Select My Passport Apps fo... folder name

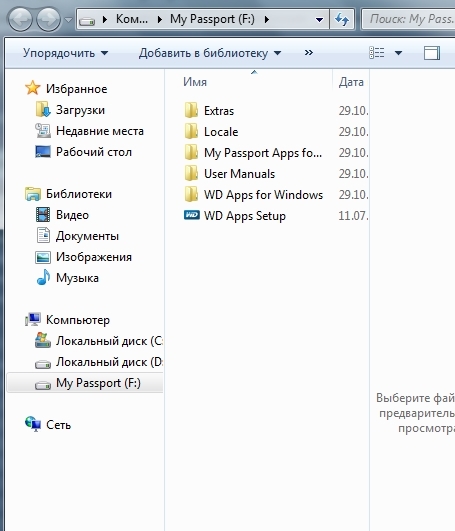(263, 153)
